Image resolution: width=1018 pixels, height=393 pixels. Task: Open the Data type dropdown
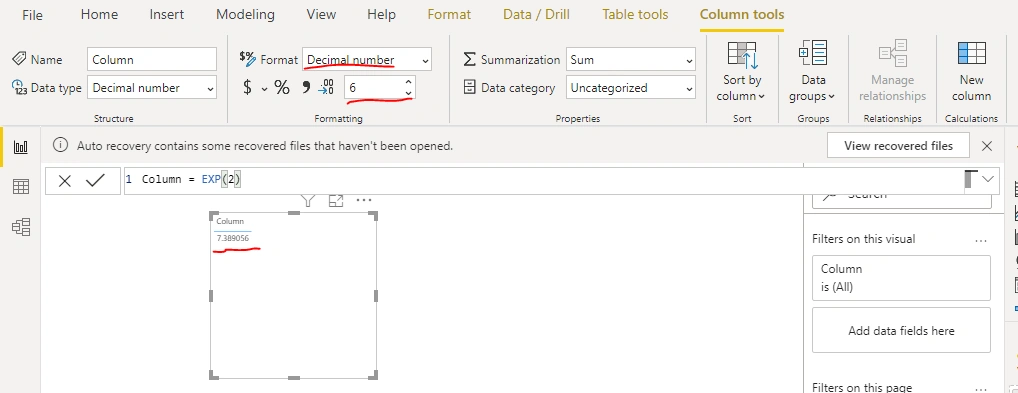(x=152, y=88)
